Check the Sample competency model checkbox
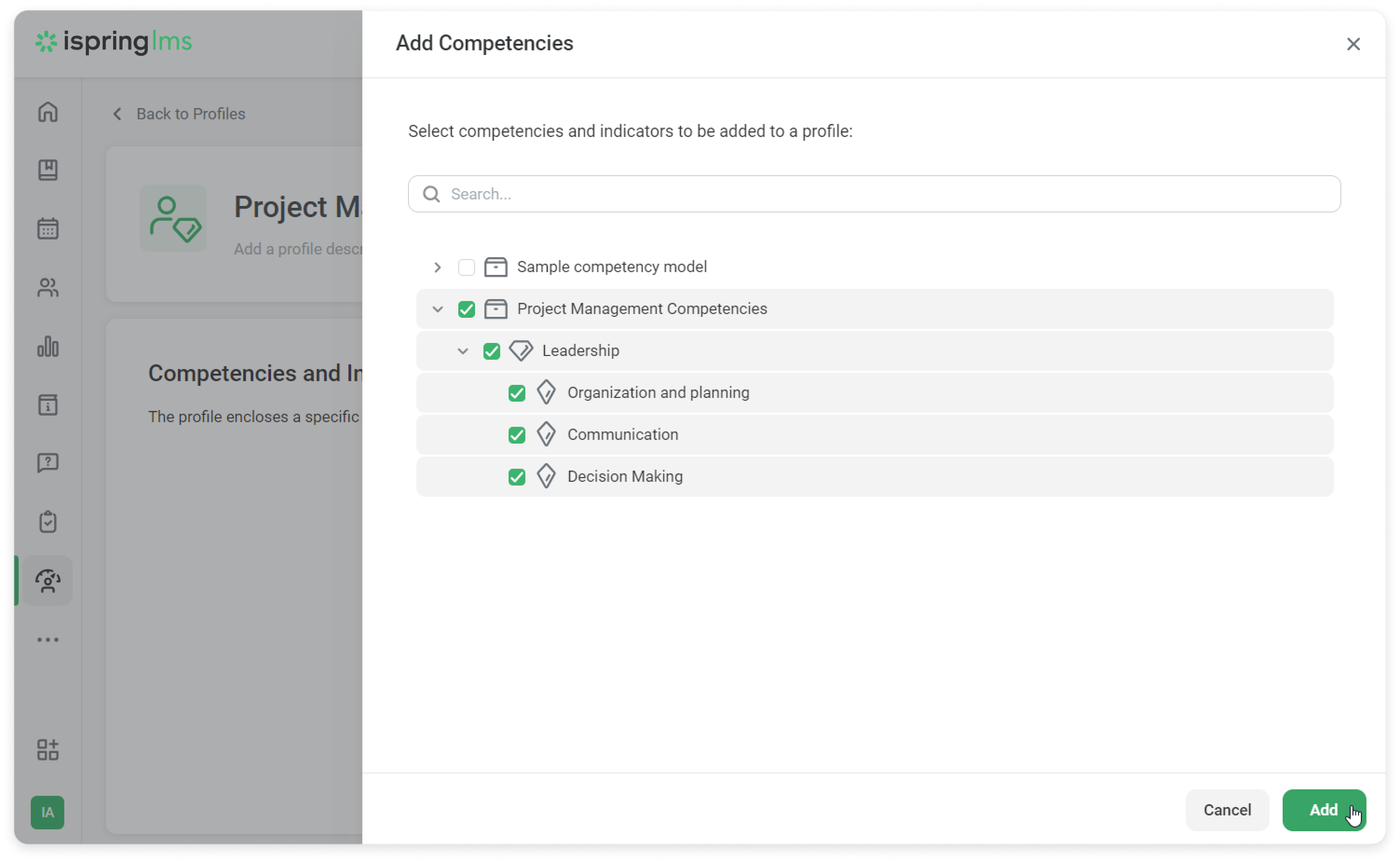 click(x=466, y=267)
